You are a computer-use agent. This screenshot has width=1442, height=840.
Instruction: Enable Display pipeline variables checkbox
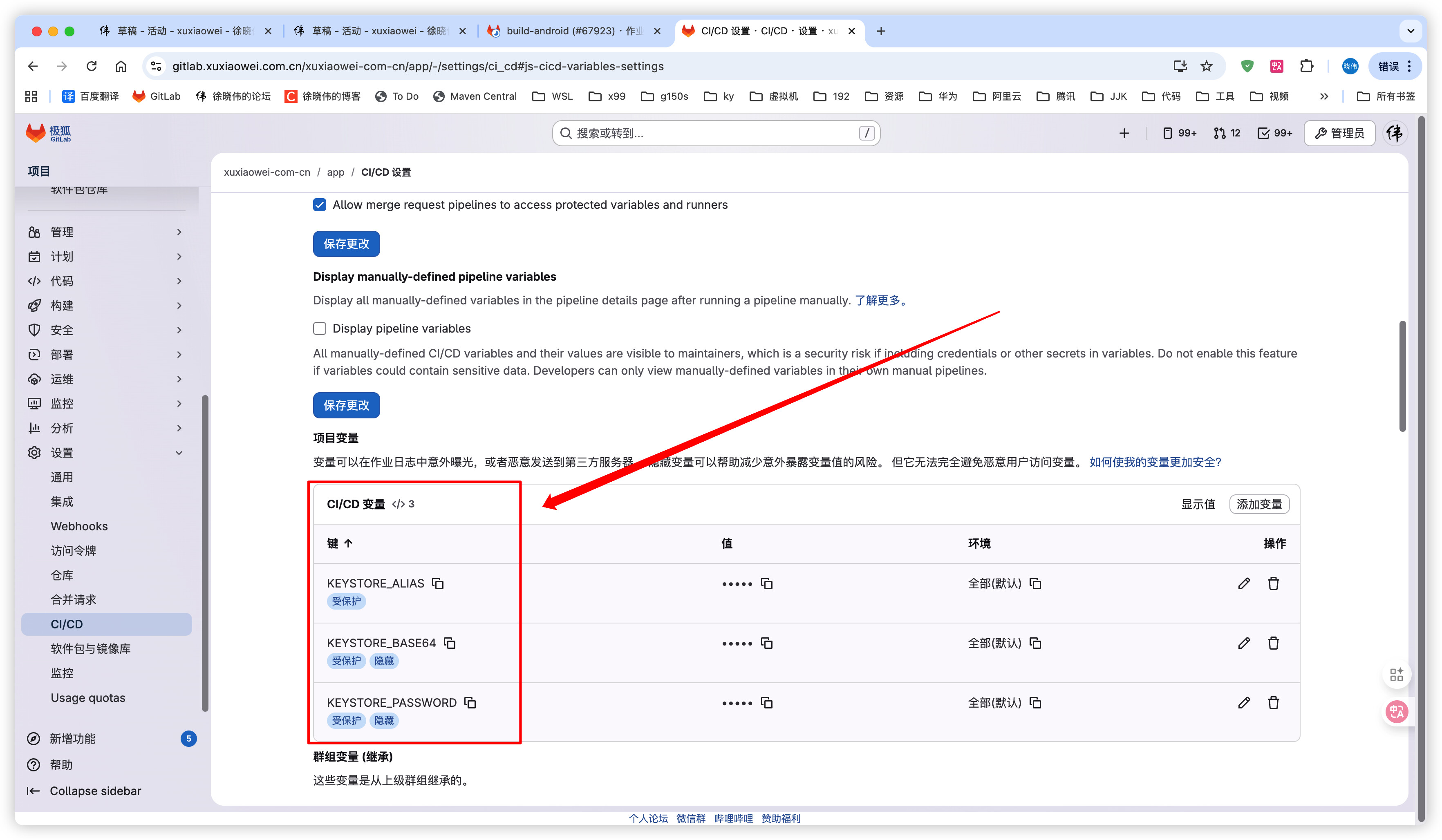click(319, 328)
